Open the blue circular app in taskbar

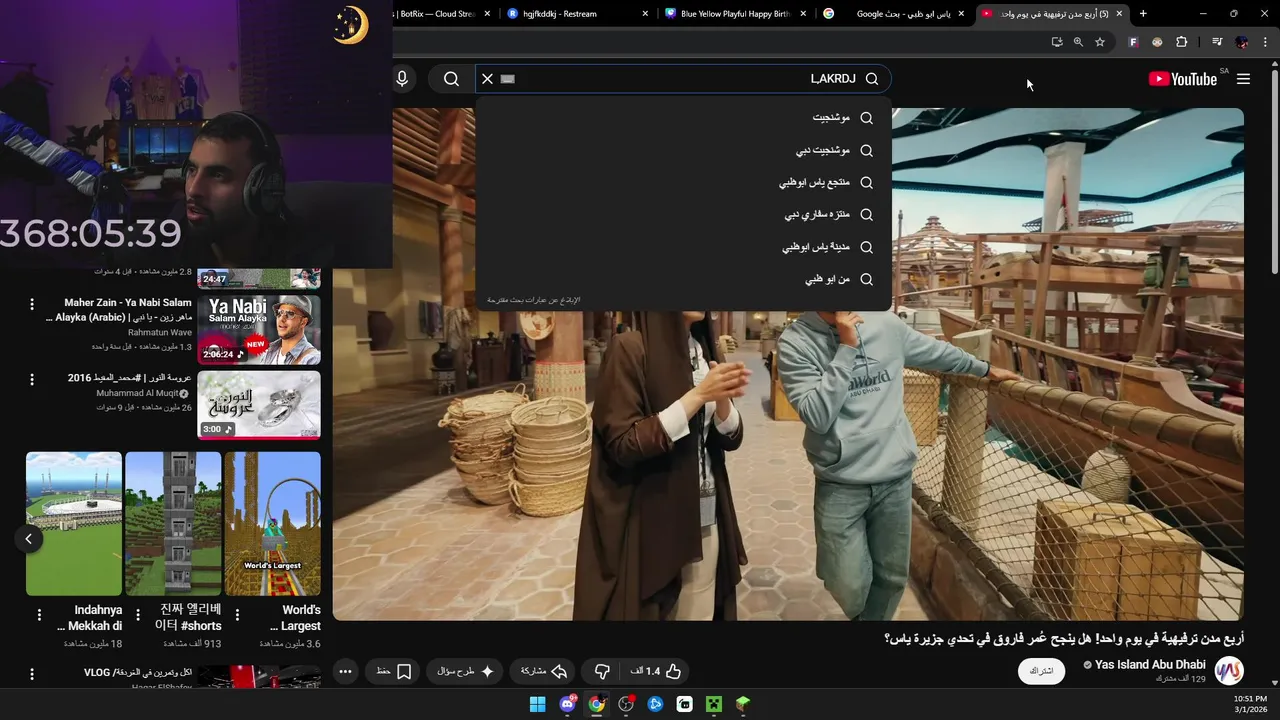655,704
